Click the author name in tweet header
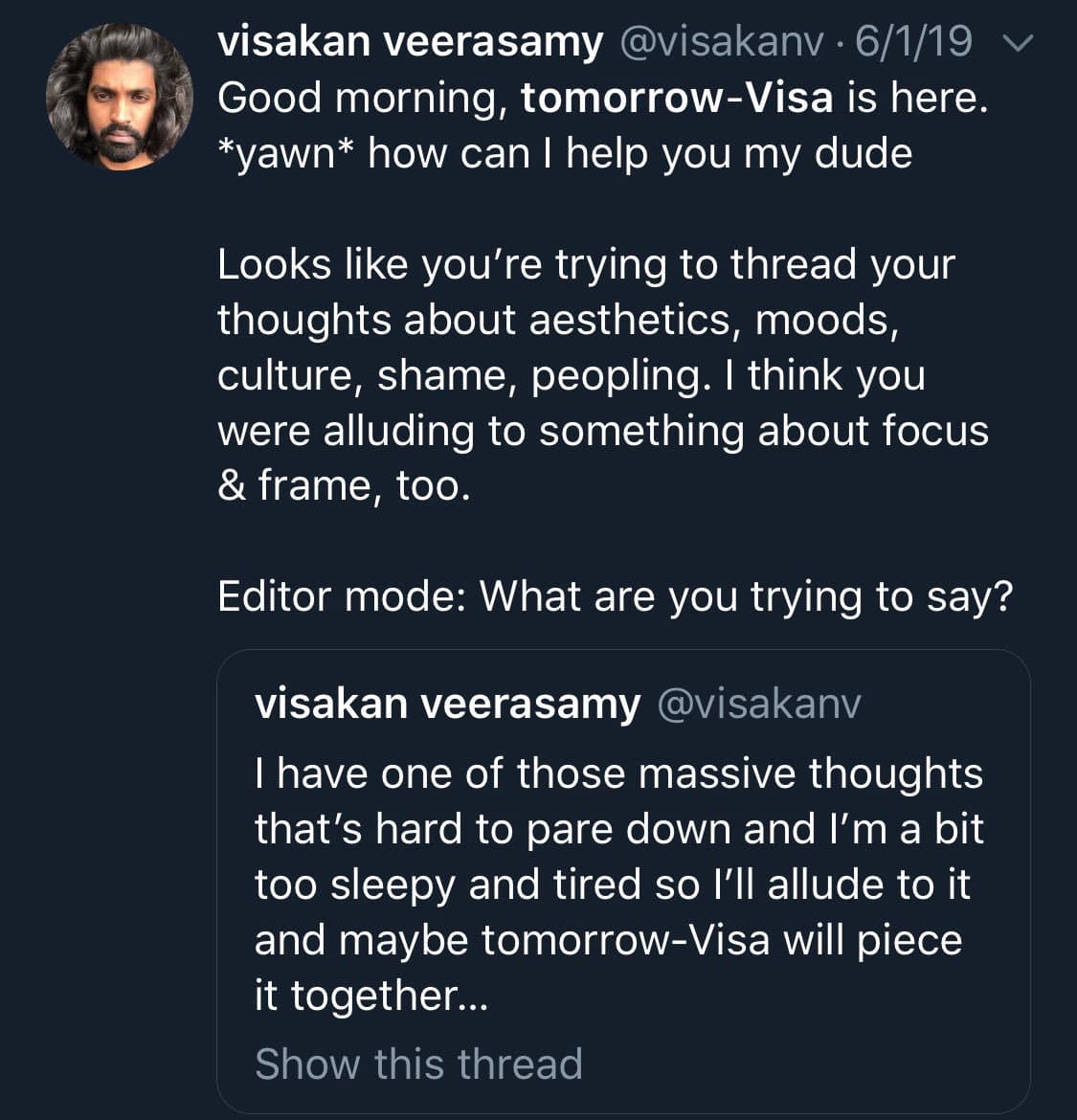1077x1120 pixels. click(410, 42)
